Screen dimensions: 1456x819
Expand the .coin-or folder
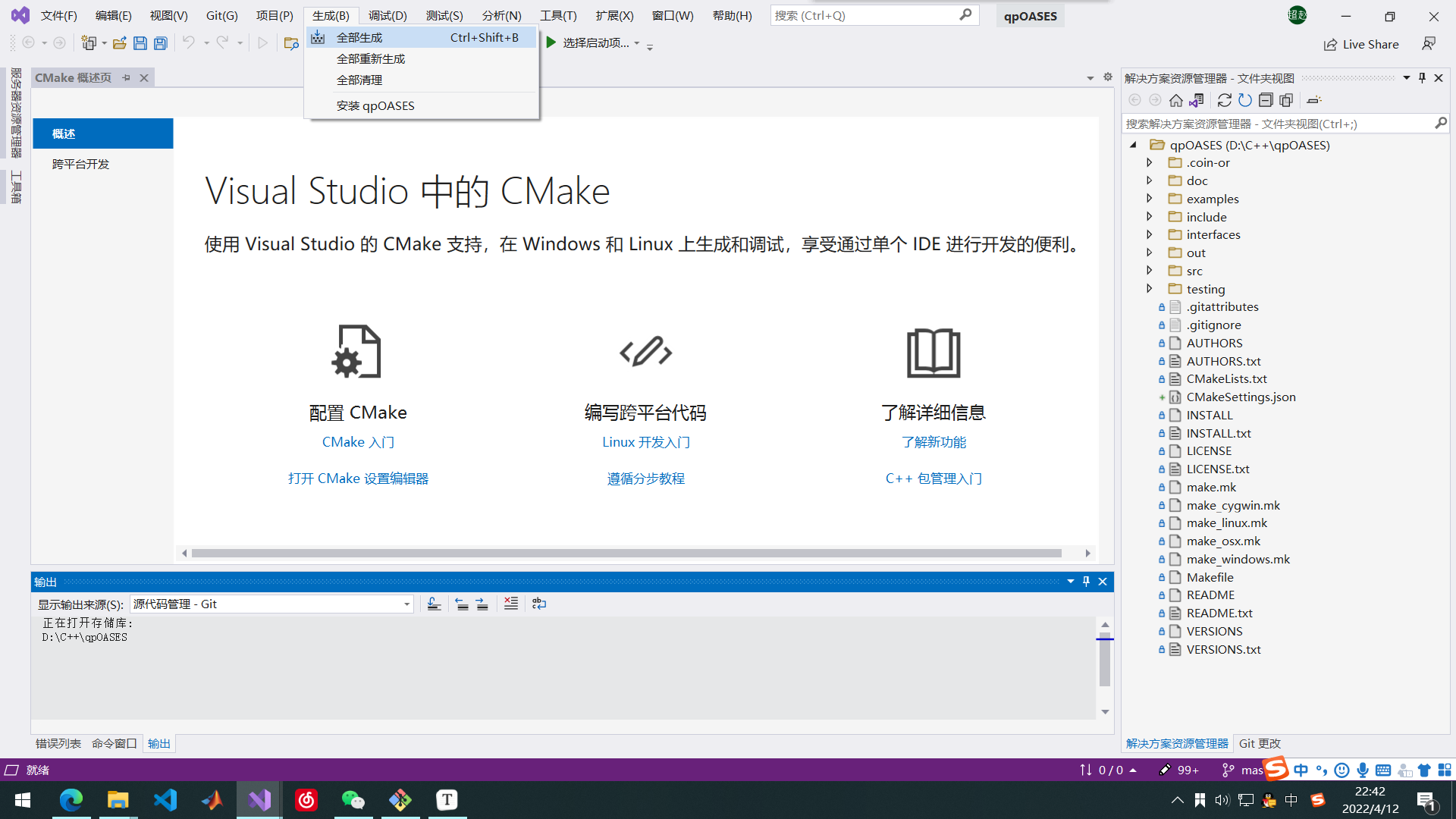click(x=1150, y=162)
